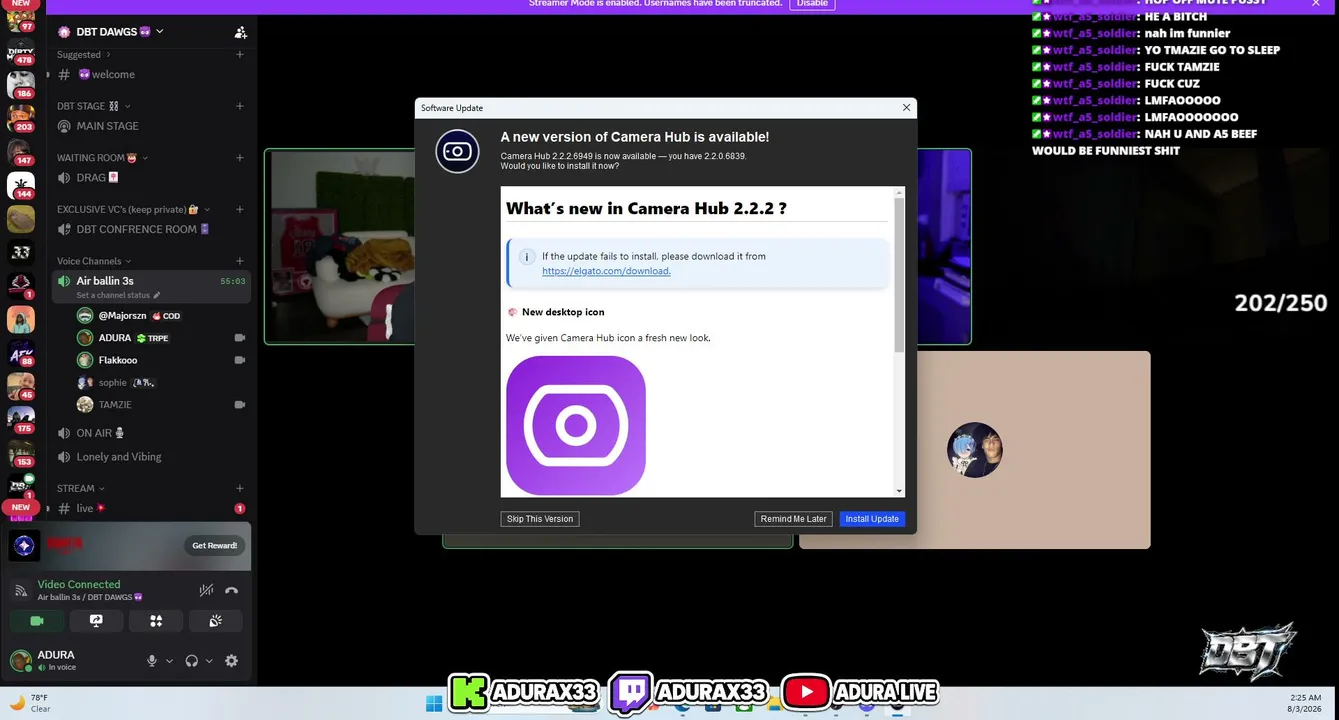Open server with 478 unread badge
This screenshot has height=720, width=1339.
(21, 54)
